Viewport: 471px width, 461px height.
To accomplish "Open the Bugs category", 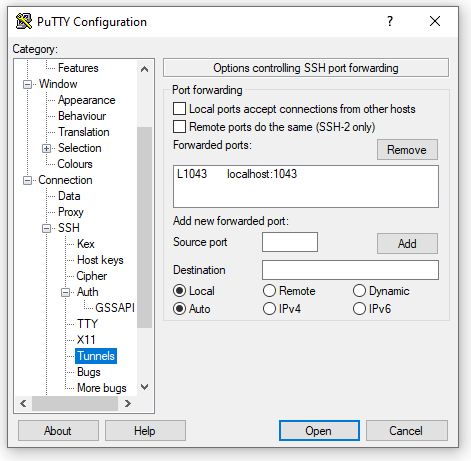I will point(88,372).
